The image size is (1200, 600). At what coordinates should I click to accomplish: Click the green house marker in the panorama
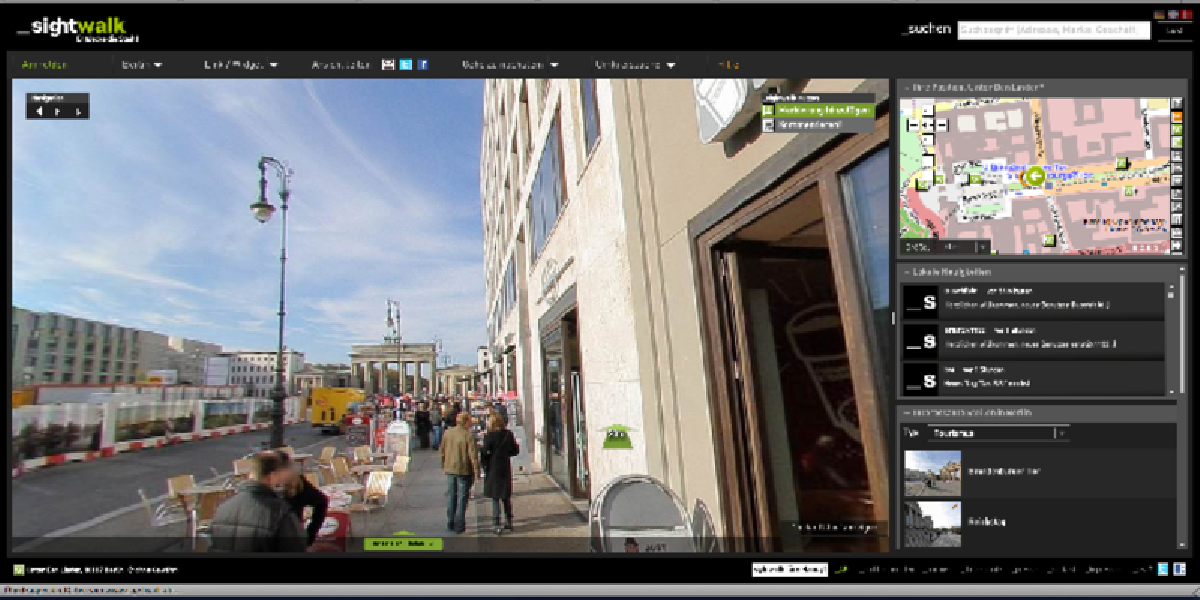618,436
